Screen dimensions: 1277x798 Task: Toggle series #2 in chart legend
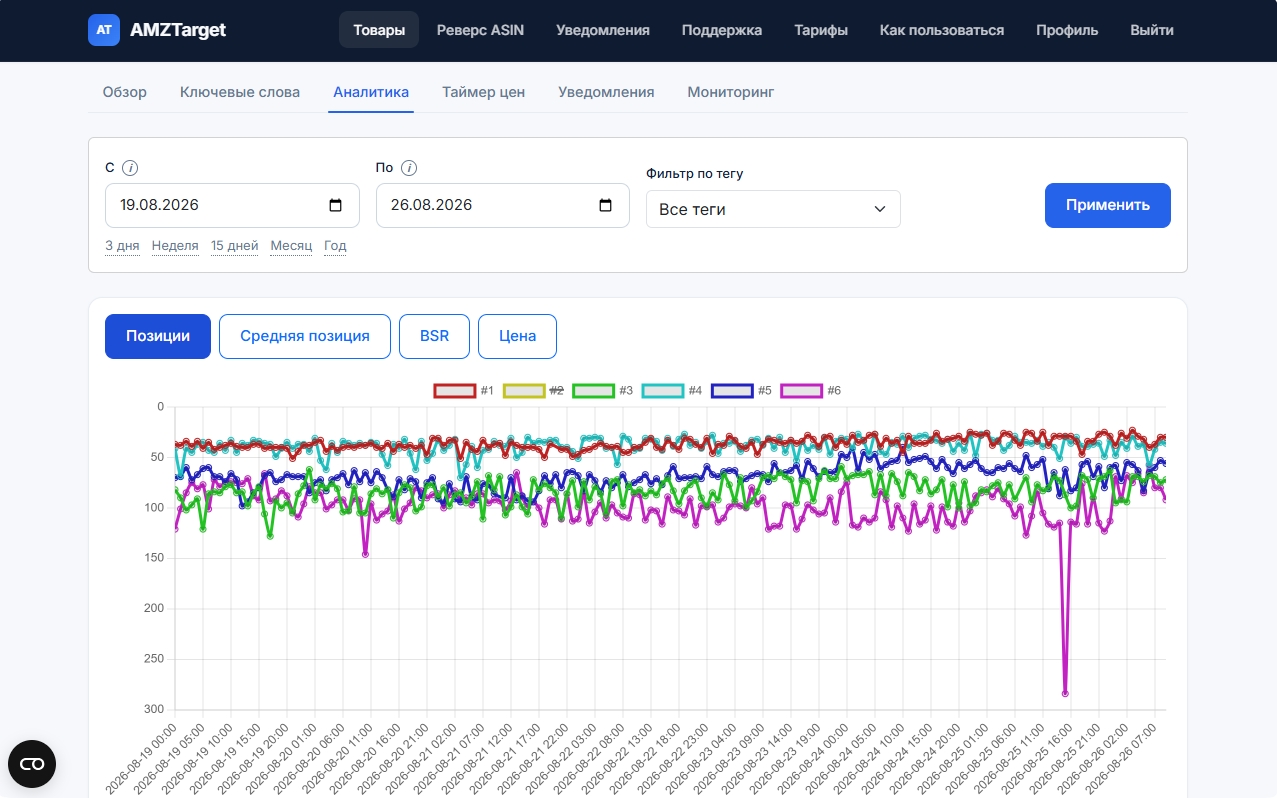pyautogui.click(x=533, y=390)
